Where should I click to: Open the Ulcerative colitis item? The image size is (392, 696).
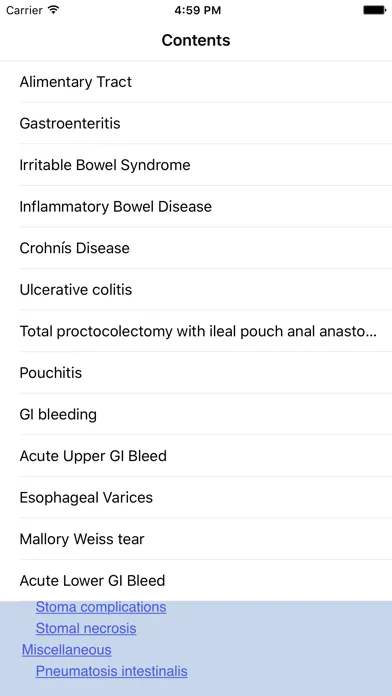196,290
